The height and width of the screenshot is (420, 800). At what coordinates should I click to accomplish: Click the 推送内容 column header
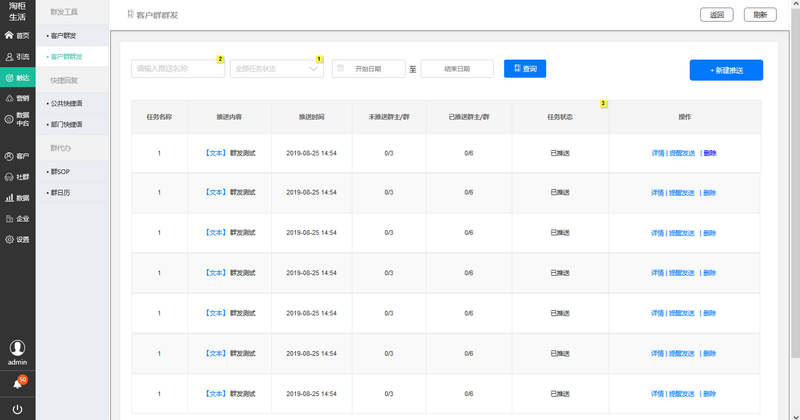tap(229, 117)
